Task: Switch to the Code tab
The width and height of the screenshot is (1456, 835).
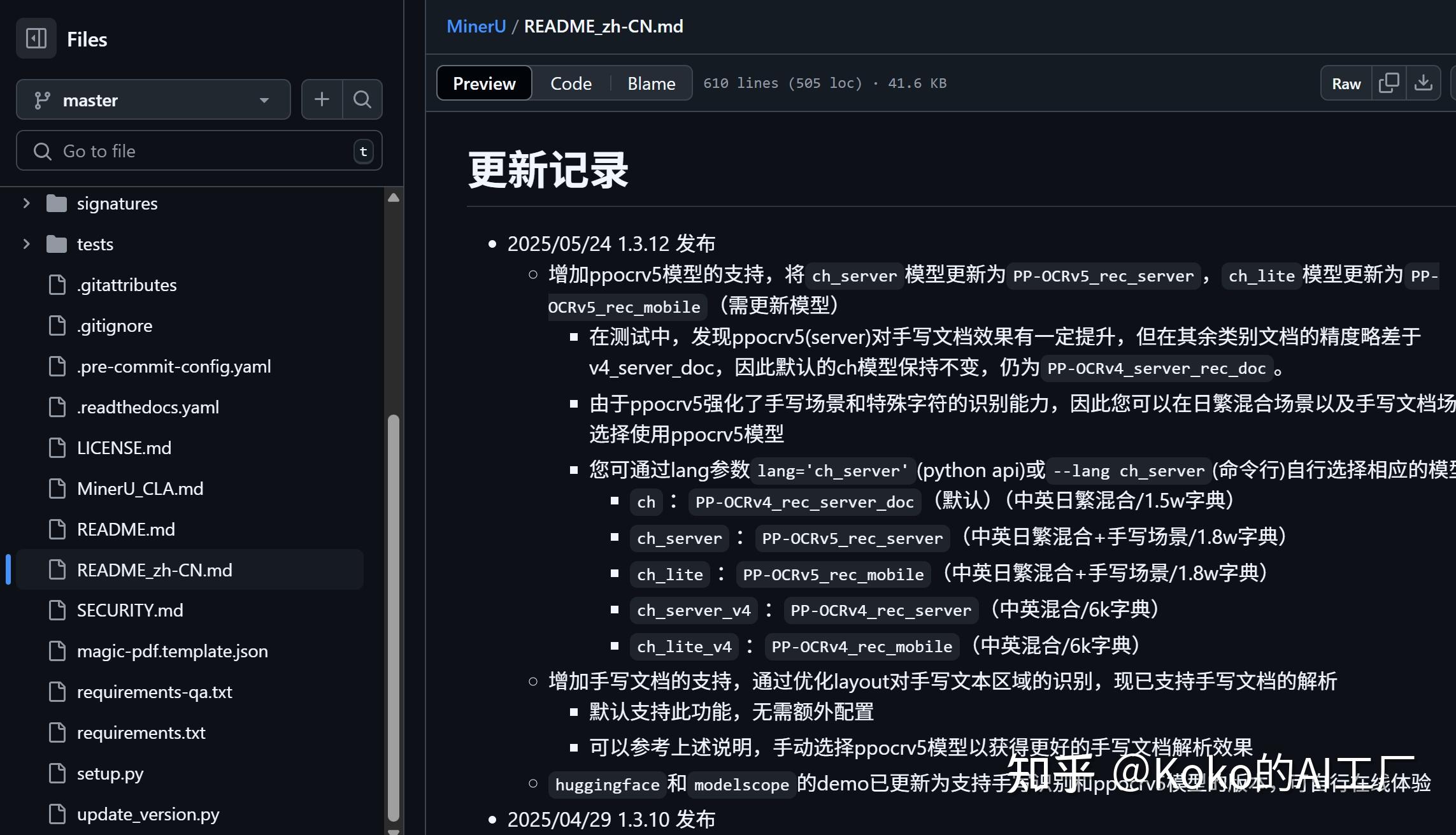Action: coord(571,83)
